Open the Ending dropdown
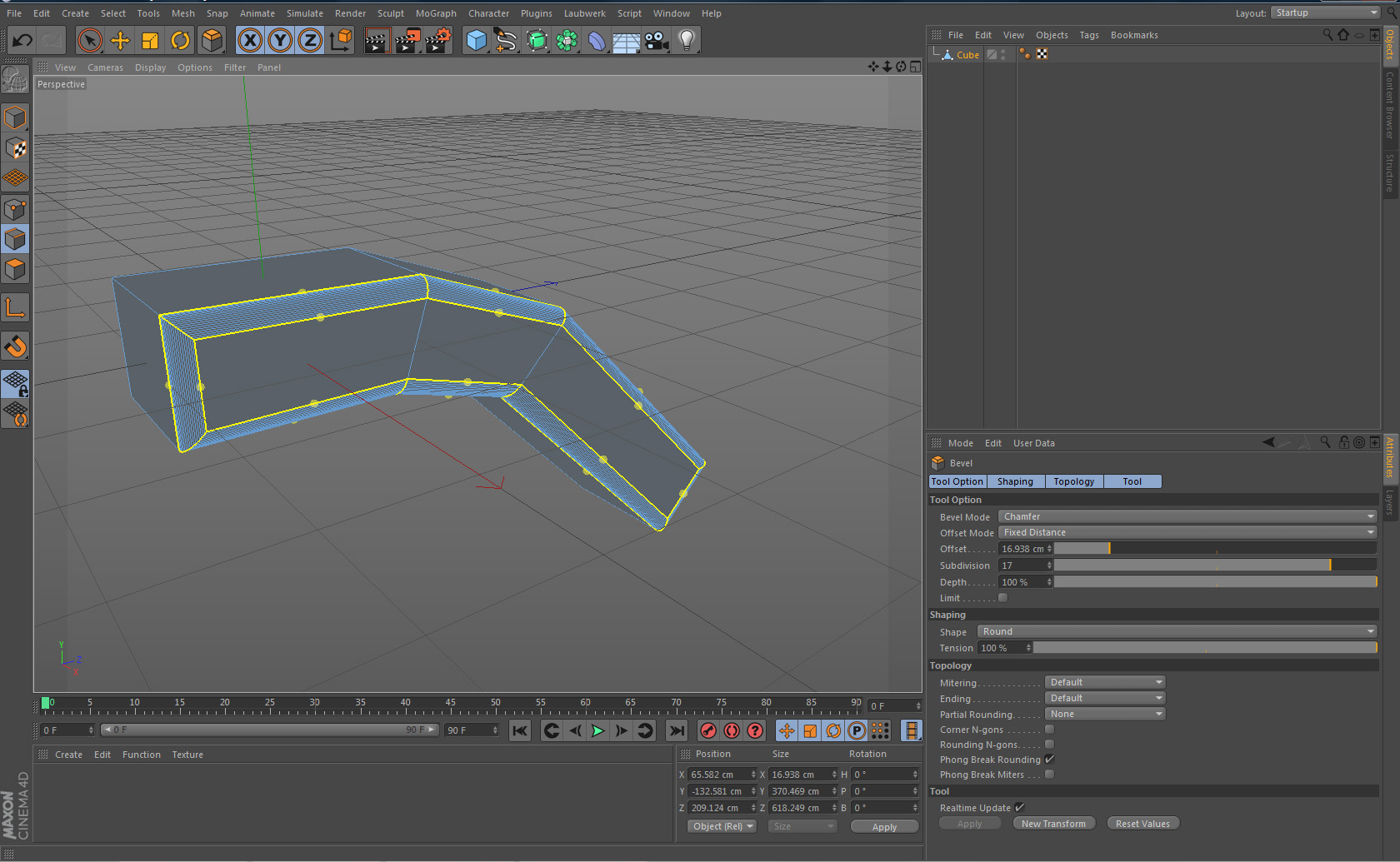This screenshot has width=1400, height=862. pyautogui.click(x=1105, y=698)
